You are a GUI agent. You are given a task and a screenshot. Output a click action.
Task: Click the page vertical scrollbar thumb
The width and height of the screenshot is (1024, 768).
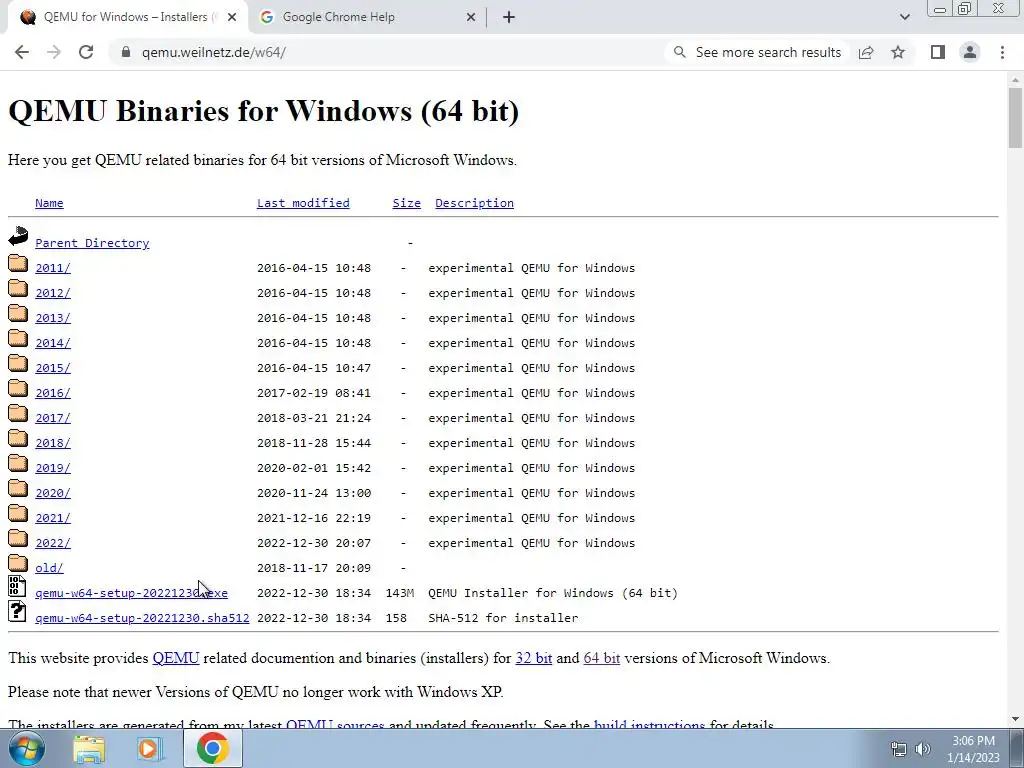(1015, 118)
